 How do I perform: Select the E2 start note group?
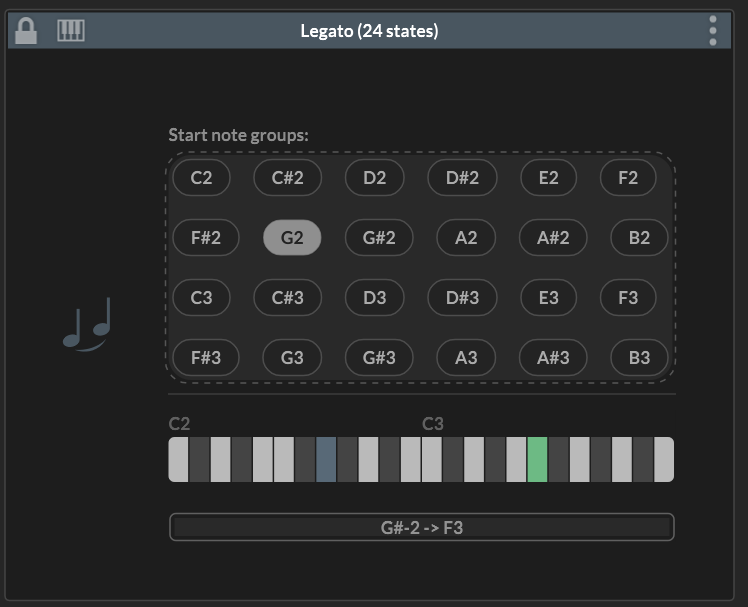(x=549, y=178)
